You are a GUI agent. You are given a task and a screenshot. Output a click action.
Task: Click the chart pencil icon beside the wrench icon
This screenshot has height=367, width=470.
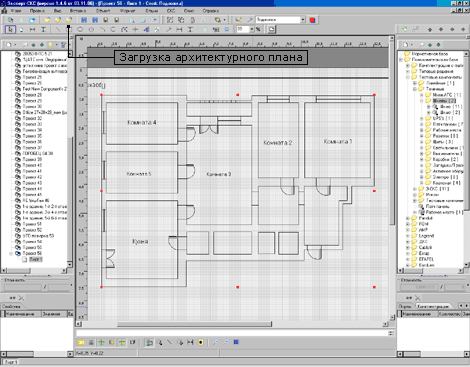238,20
